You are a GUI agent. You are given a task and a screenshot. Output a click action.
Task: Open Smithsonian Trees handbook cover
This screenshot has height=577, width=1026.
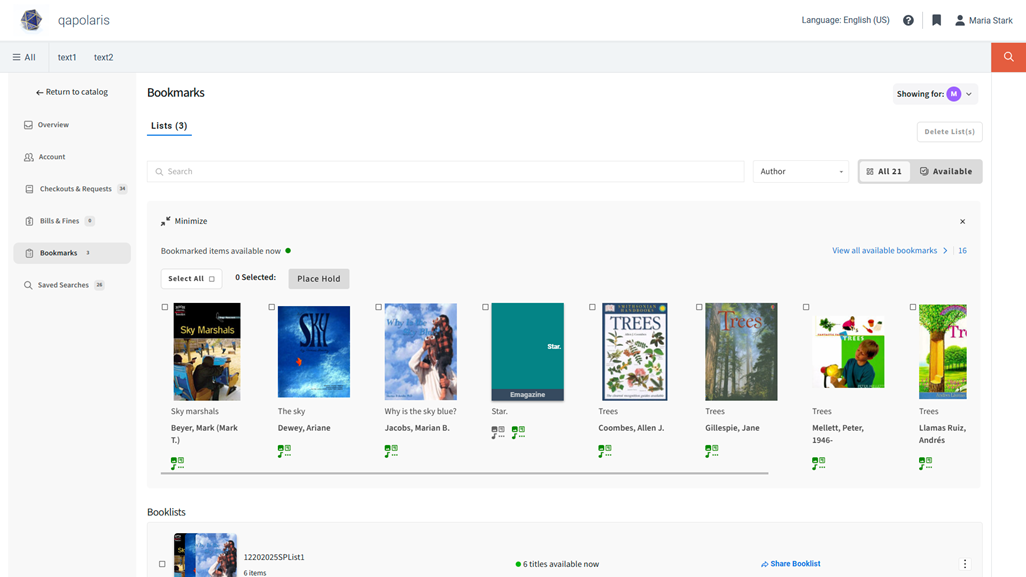click(635, 351)
